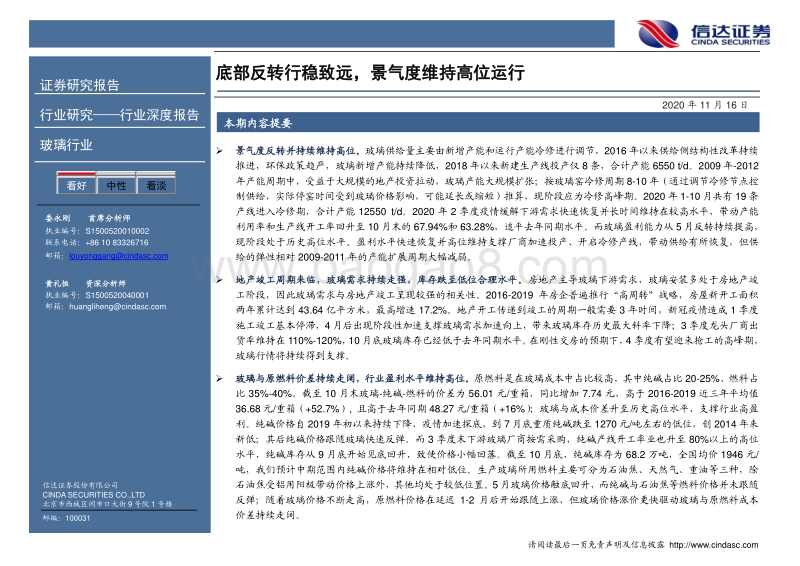Click the date 2020年11月16日

705,105
